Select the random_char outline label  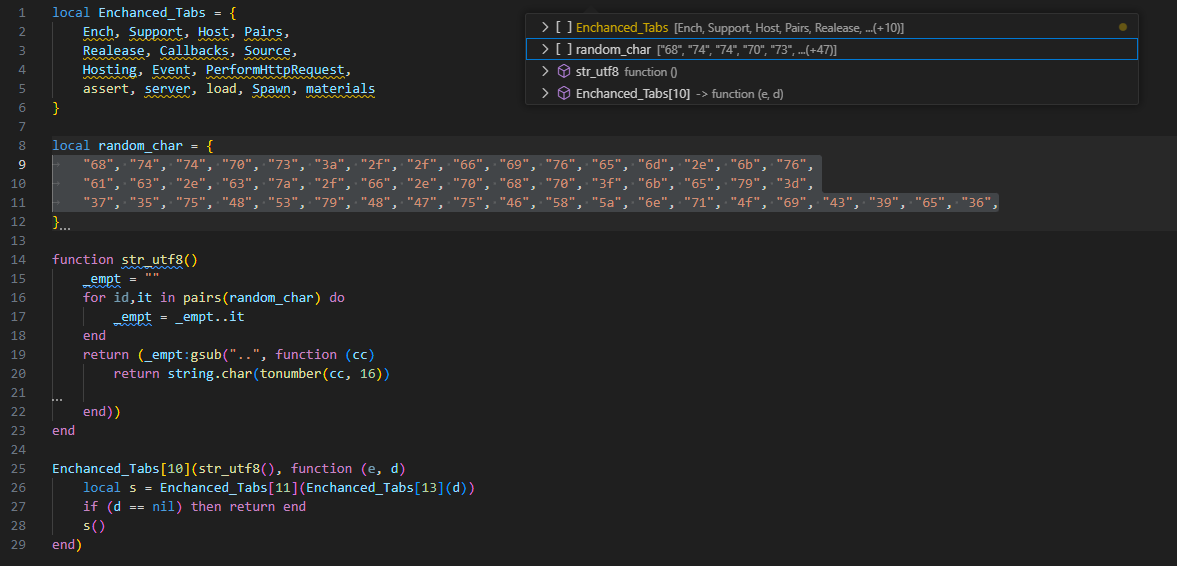coord(613,50)
